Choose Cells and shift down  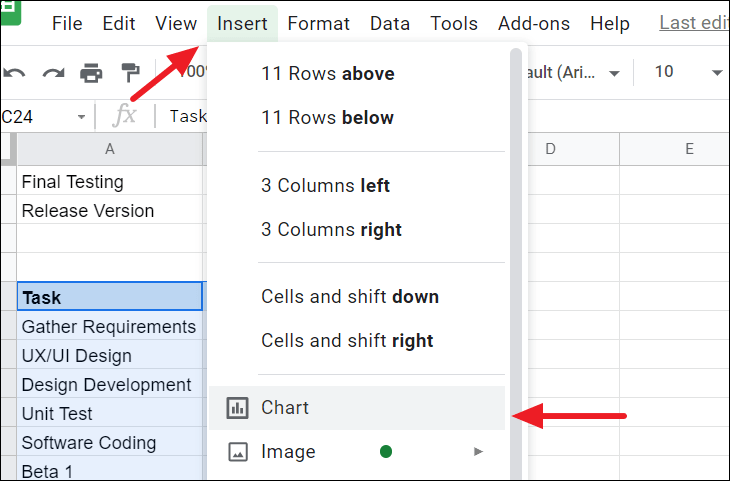click(350, 297)
